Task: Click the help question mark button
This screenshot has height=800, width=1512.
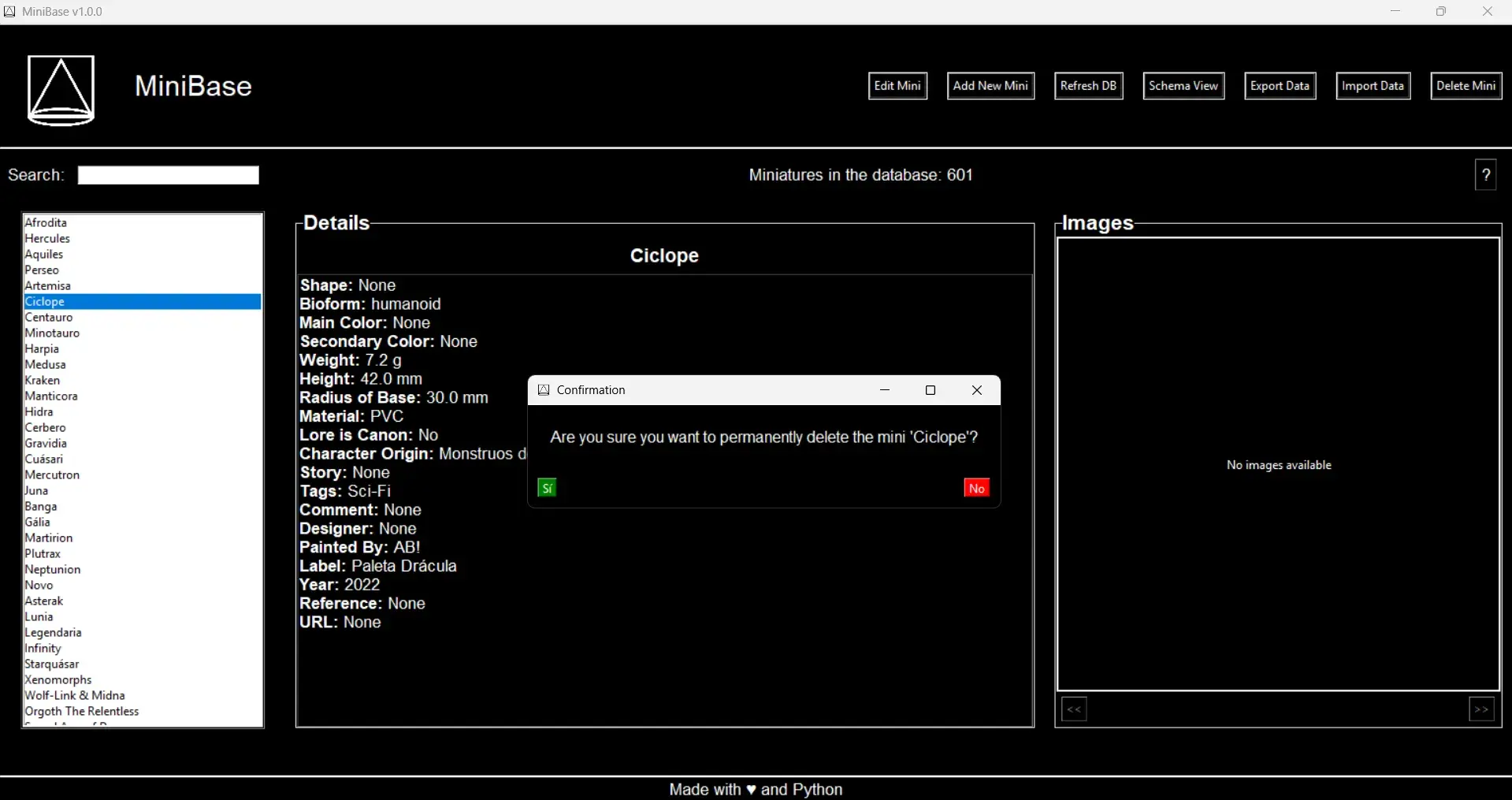Action: 1486,175
